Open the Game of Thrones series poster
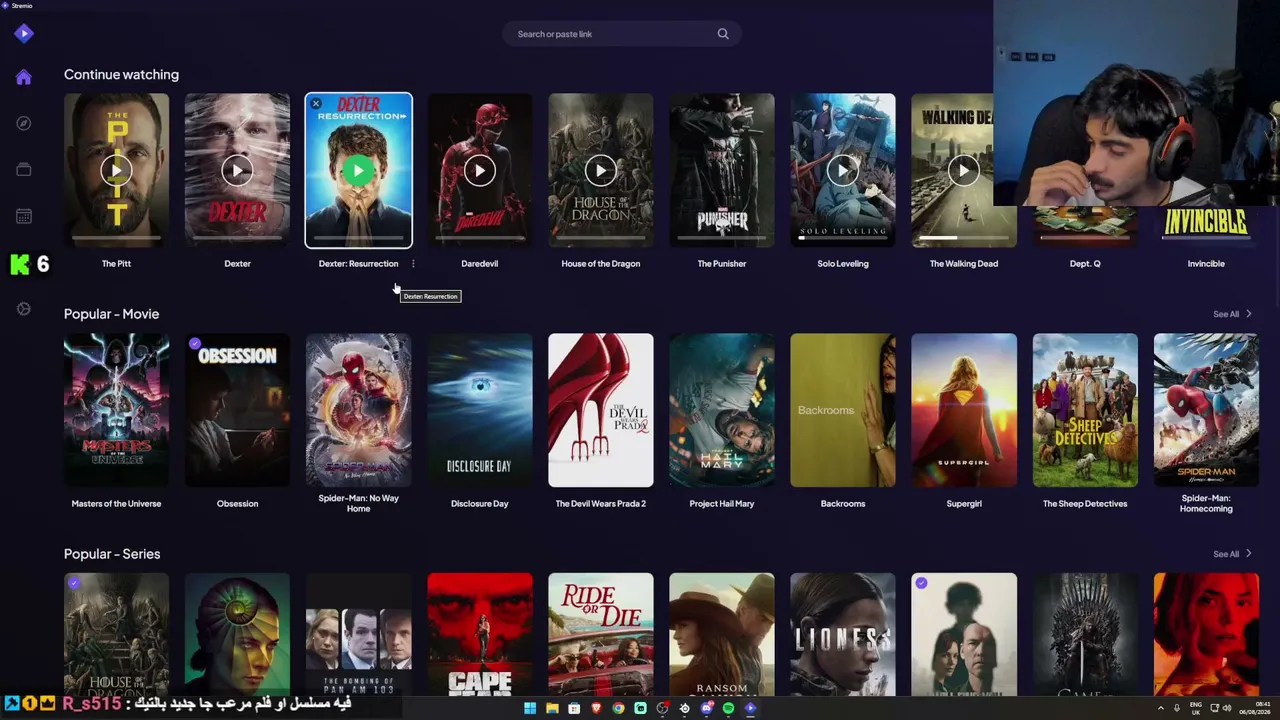The image size is (1280, 720). 1084,634
